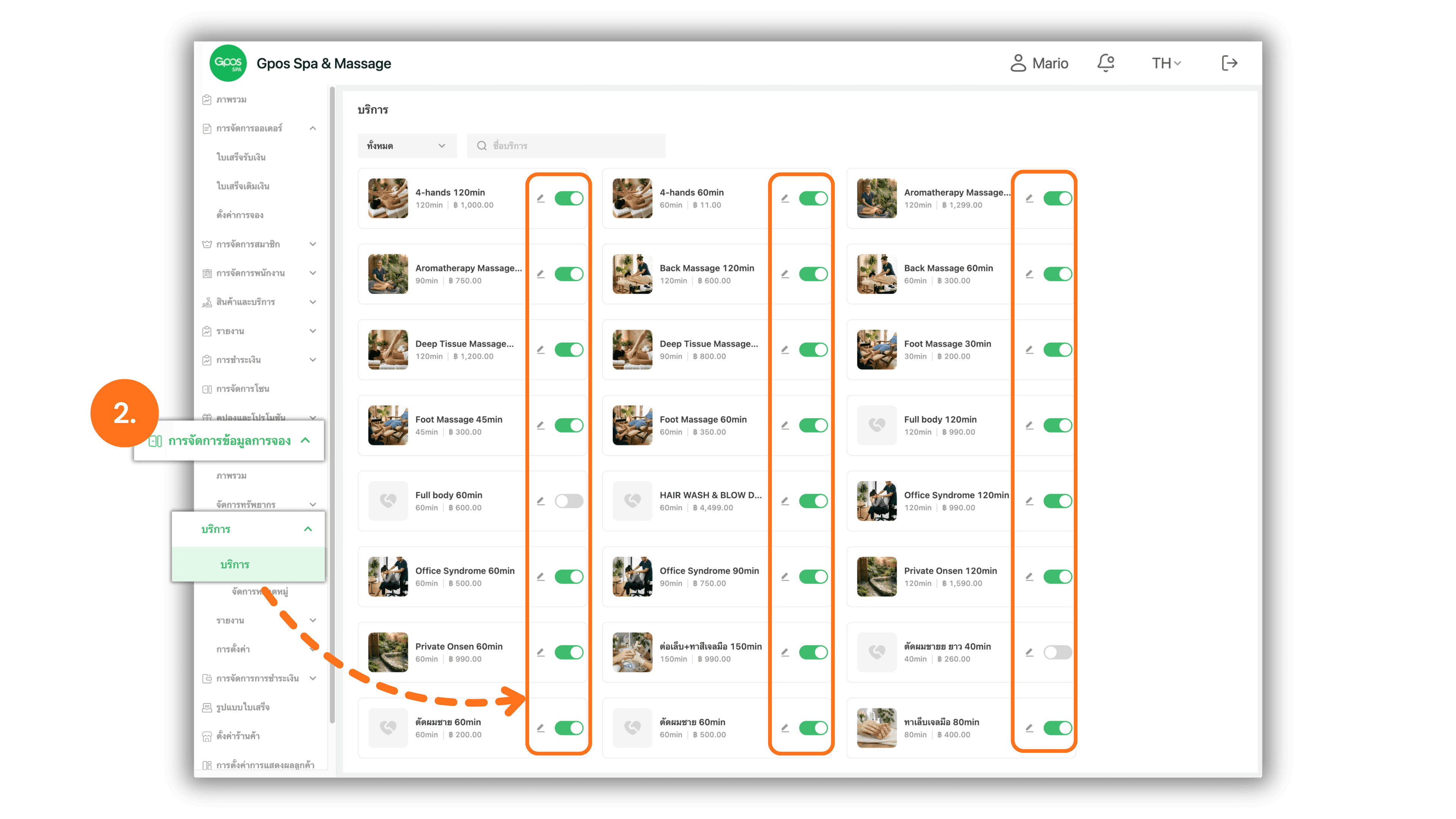Image resolution: width=1456 pixels, height=819 pixels.
Task: Open ใบเสร็จเติมเงin page in sidebar
Action: coord(243,187)
